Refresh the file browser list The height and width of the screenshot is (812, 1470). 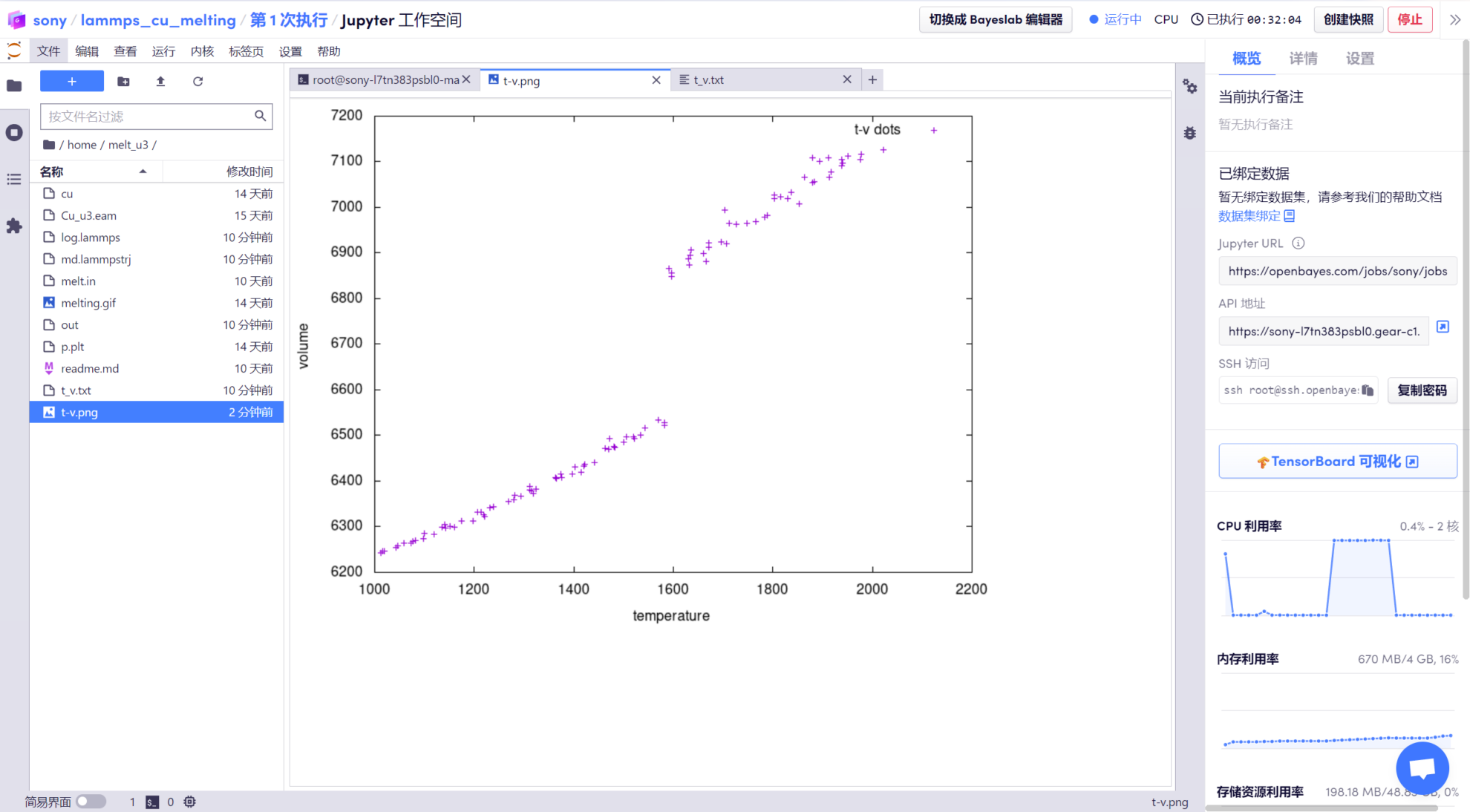(x=197, y=82)
